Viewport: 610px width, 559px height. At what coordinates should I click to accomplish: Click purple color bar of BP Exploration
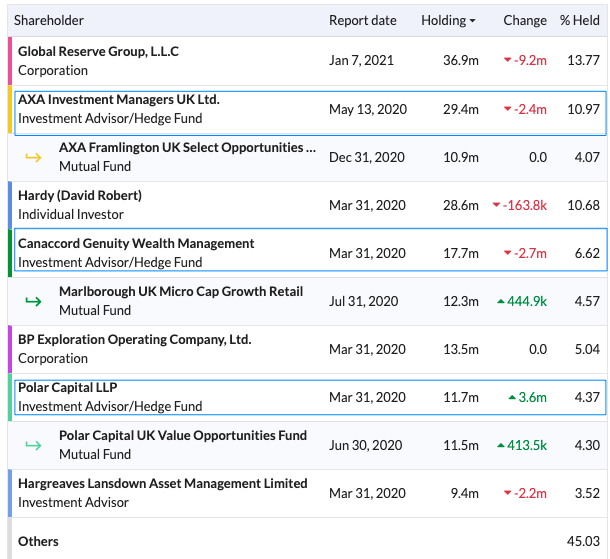(x=10, y=349)
